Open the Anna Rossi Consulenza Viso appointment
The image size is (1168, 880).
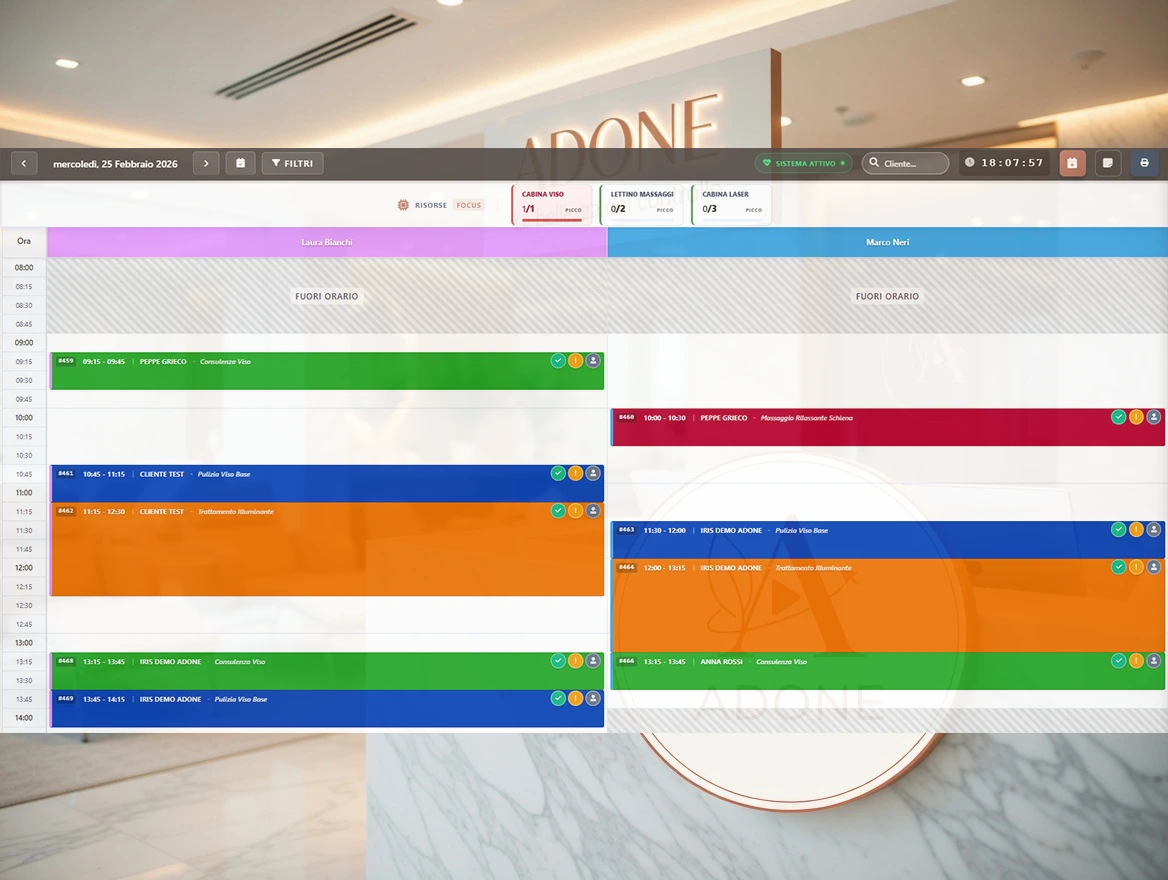coord(888,671)
